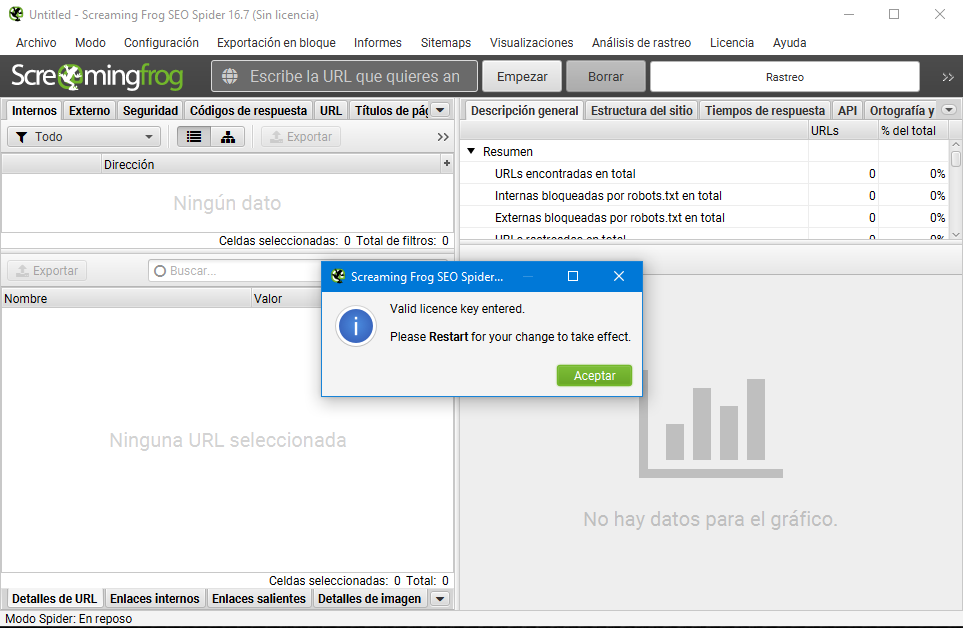
Task: Close the licence dialog with X
Action: tap(619, 276)
